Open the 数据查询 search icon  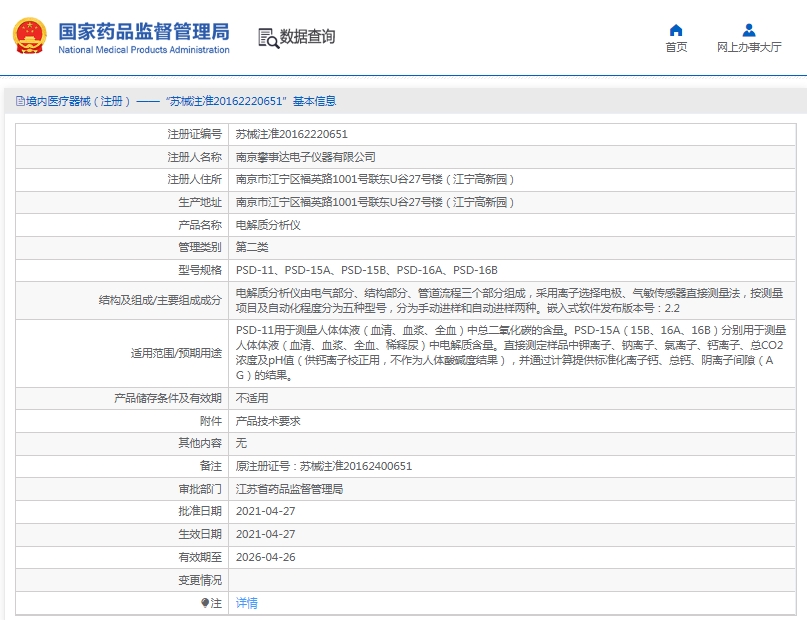point(268,38)
